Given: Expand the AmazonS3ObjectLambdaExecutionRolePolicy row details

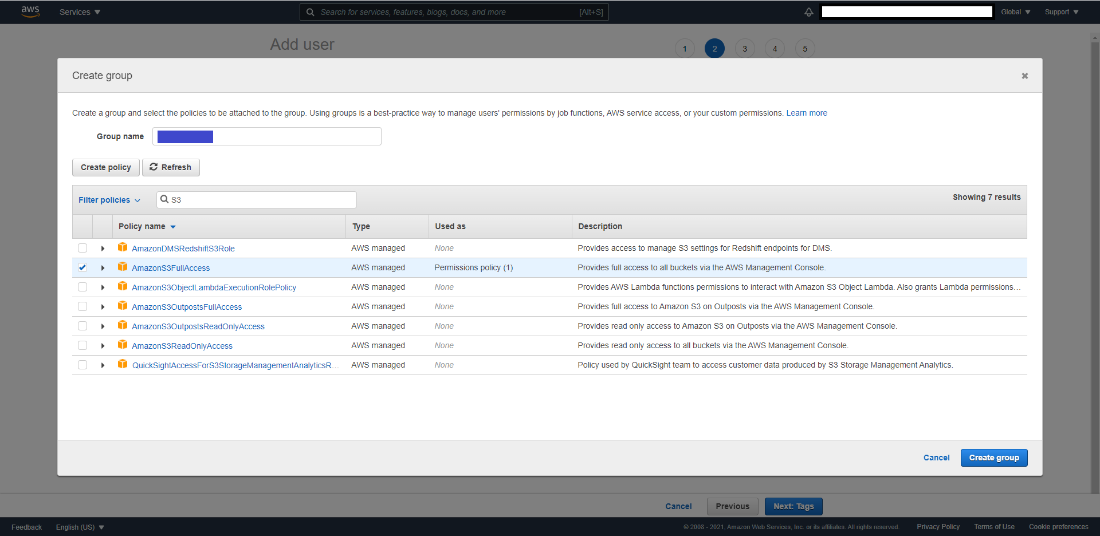Looking at the screenshot, I should point(102,287).
